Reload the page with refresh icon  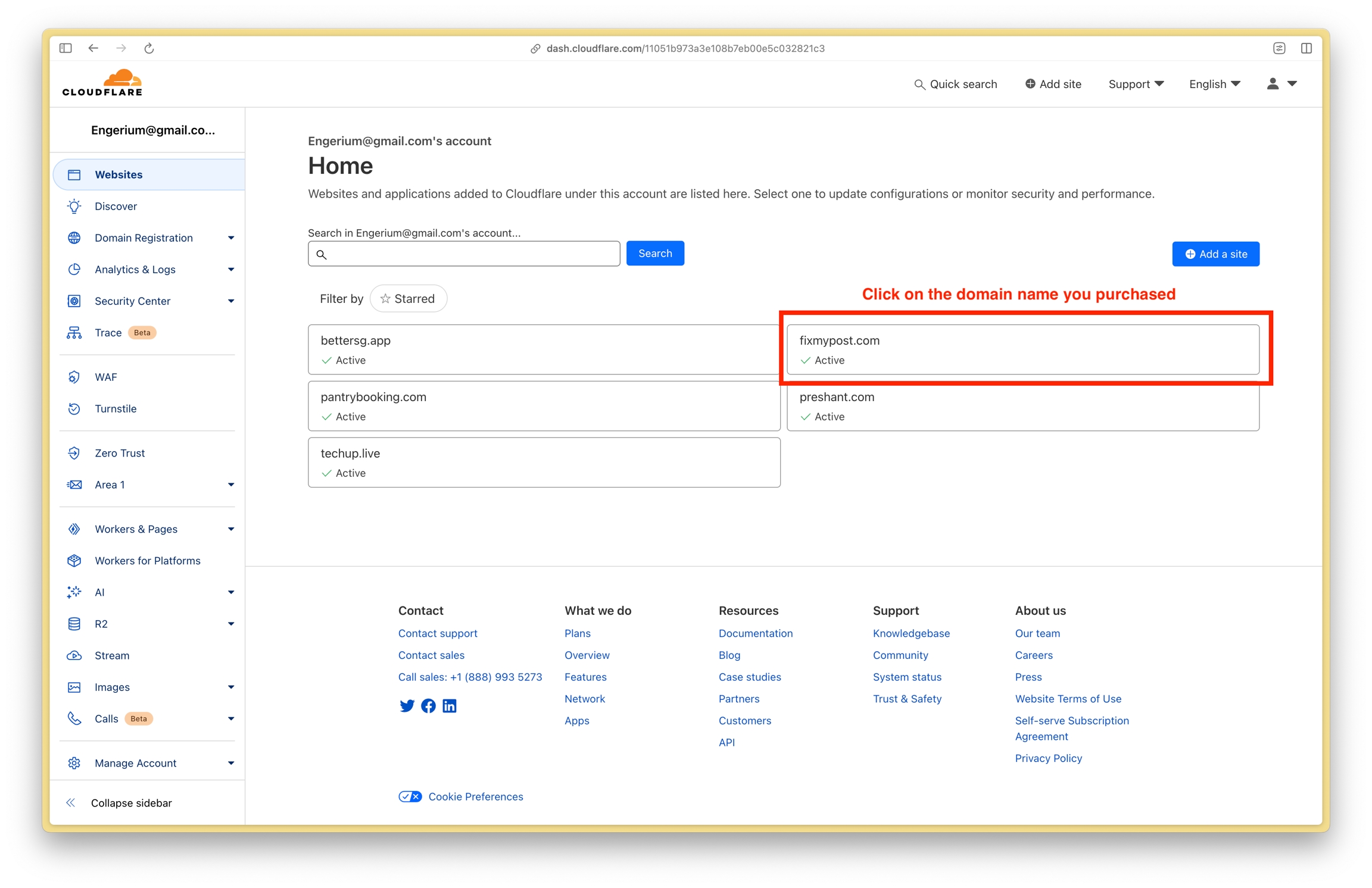[x=149, y=48]
